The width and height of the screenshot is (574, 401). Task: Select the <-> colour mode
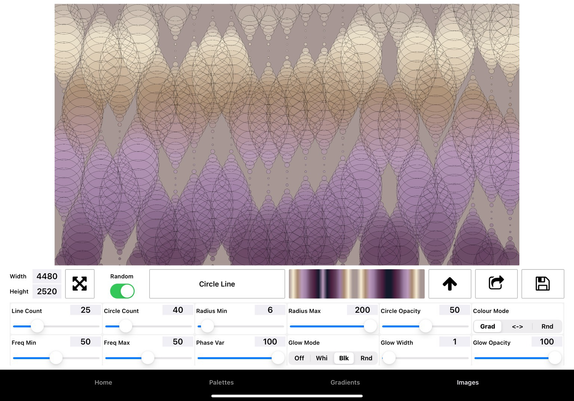click(x=517, y=326)
